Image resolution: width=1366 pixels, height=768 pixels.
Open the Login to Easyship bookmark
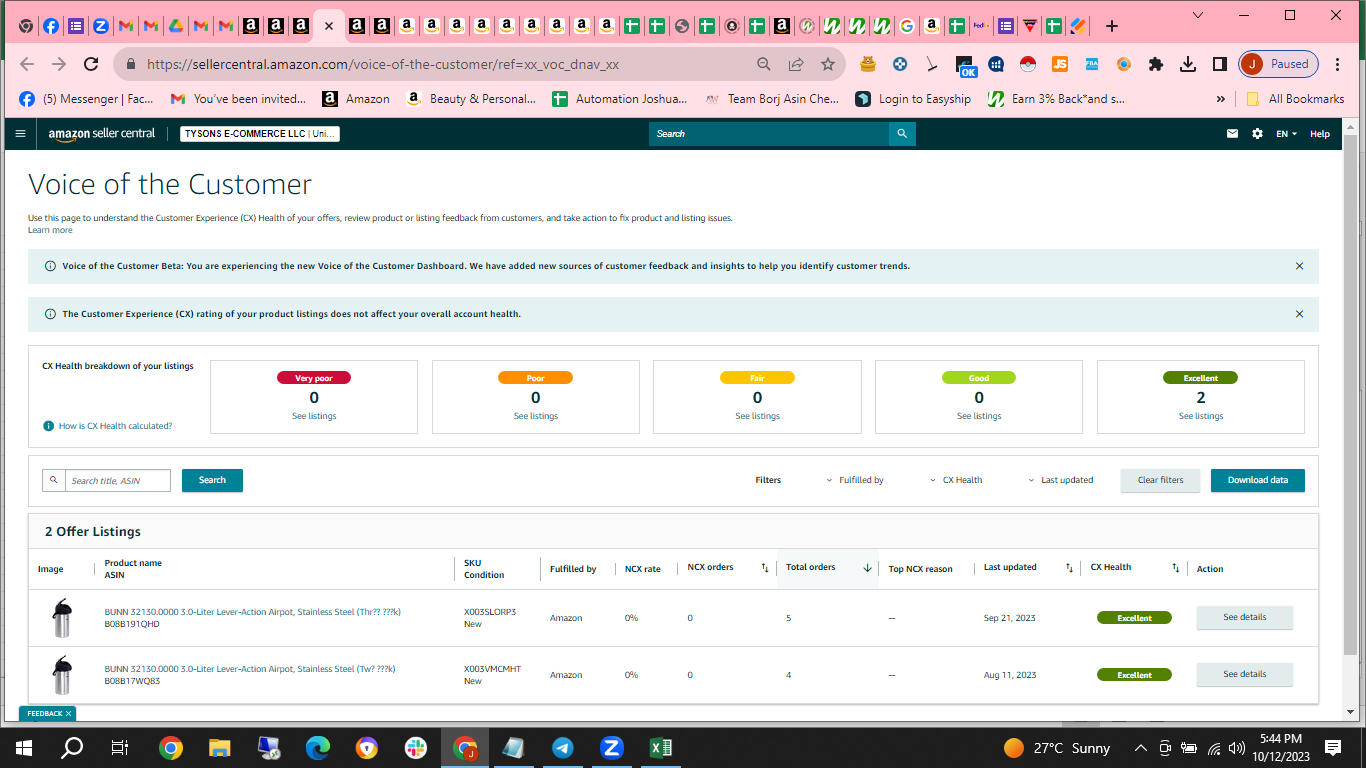913,99
